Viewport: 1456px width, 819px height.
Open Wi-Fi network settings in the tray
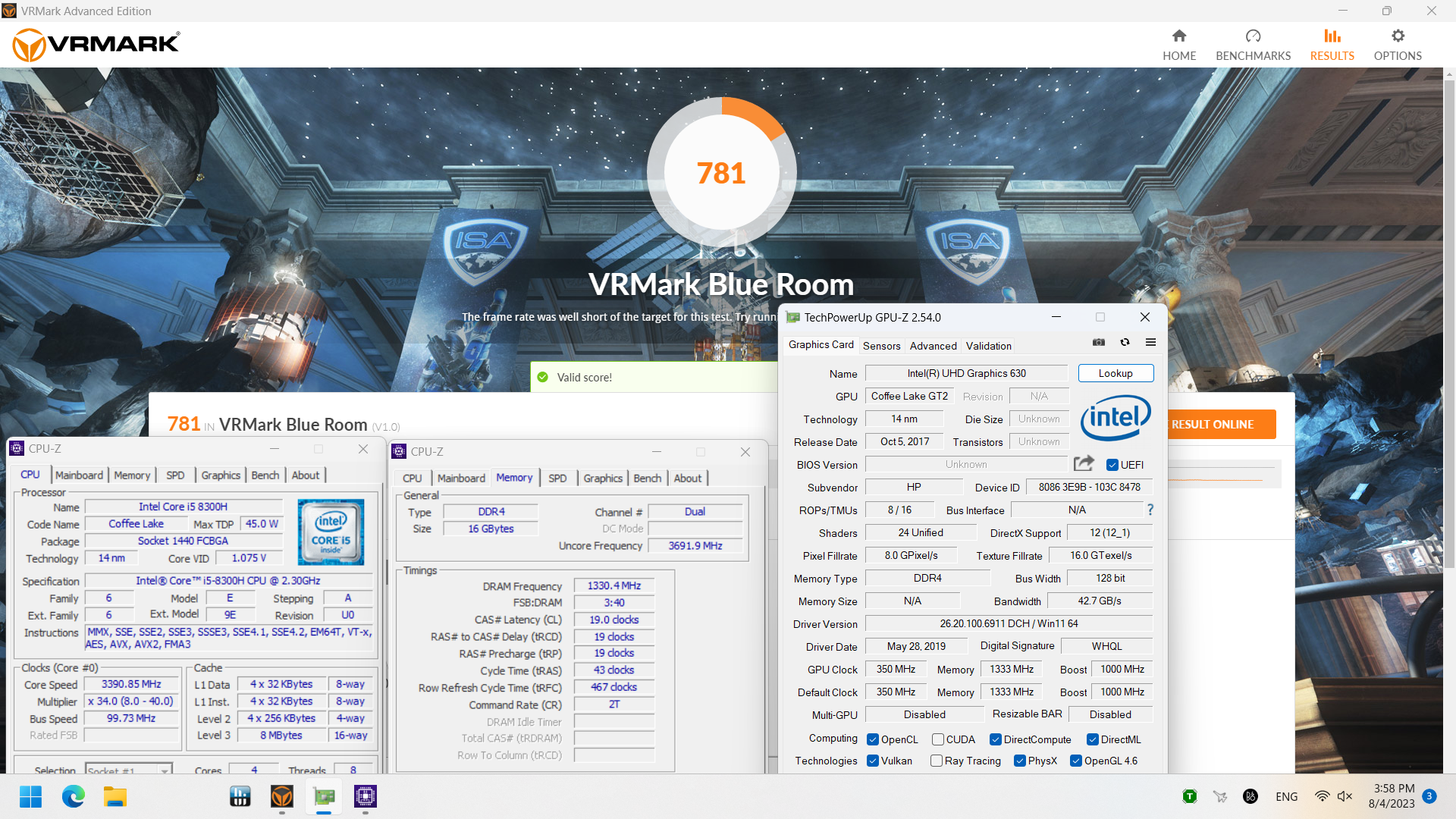point(1322,796)
